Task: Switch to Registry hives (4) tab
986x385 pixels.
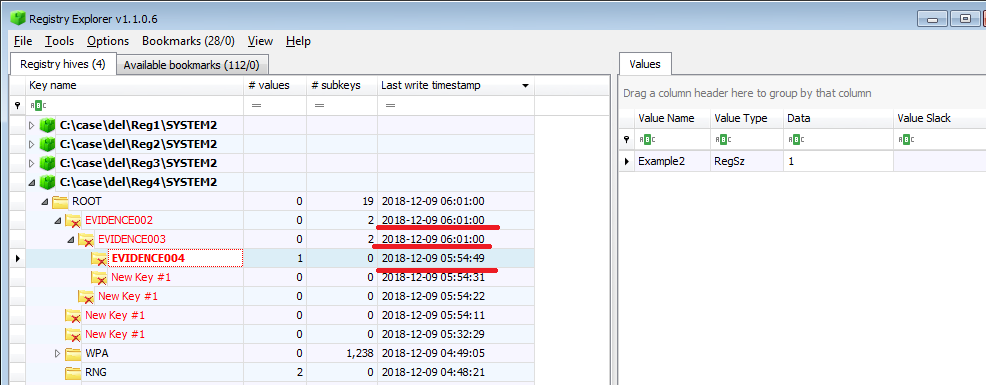Action: point(63,64)
